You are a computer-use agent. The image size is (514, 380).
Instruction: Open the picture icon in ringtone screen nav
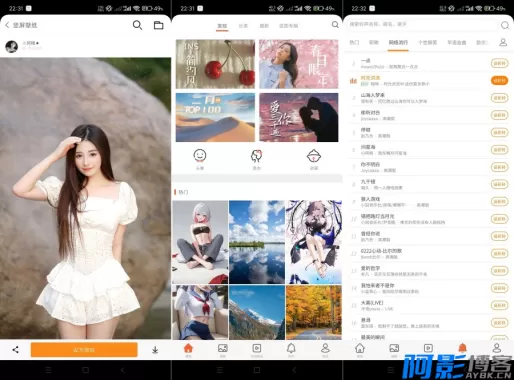394,349
